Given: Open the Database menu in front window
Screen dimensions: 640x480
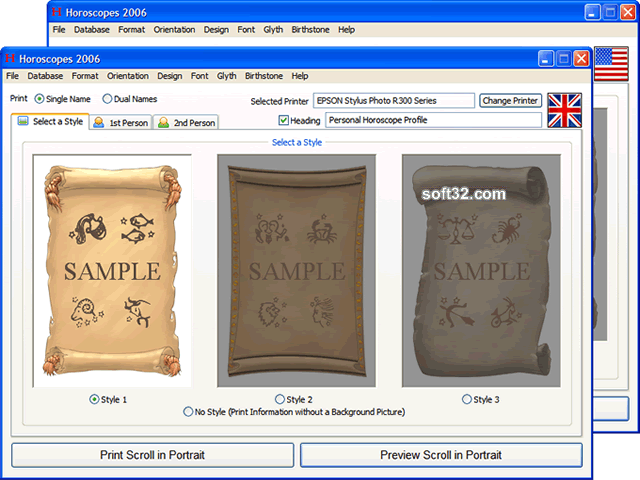Looking at the screenshot, I should click(x=45, y=76).
